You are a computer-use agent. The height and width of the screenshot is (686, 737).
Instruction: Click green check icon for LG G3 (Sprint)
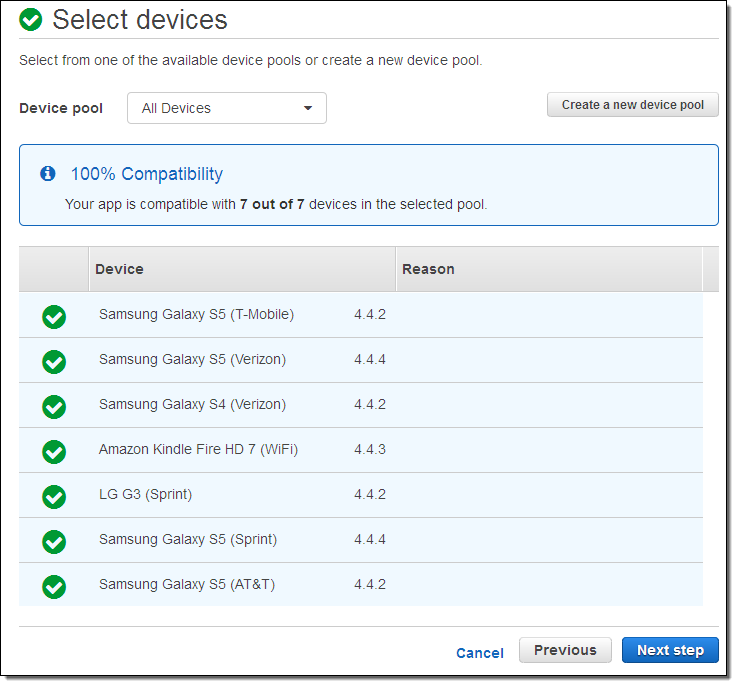54,496
